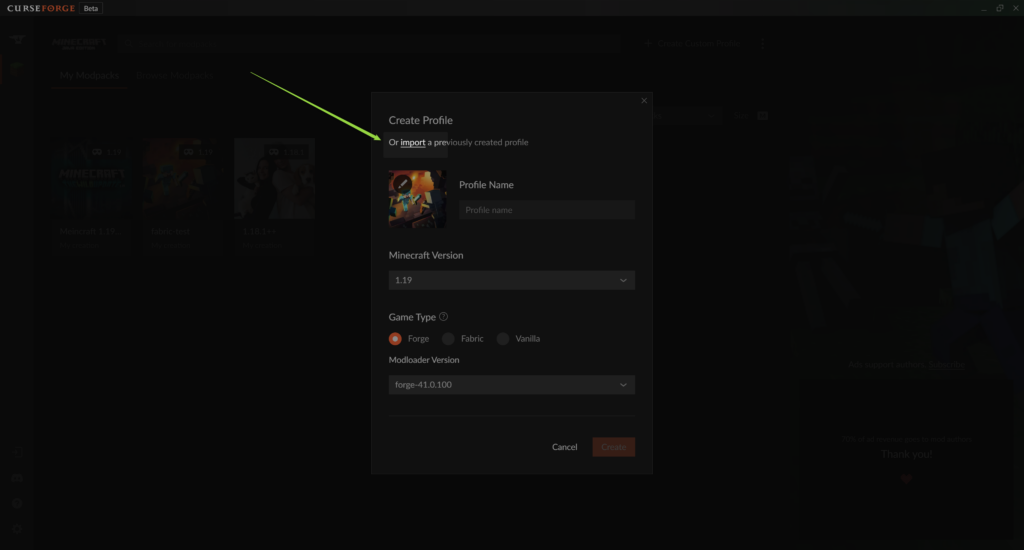Open the three-dot more options menu
The height and width of the screenshot is (550, 1024).
(762, 43)
